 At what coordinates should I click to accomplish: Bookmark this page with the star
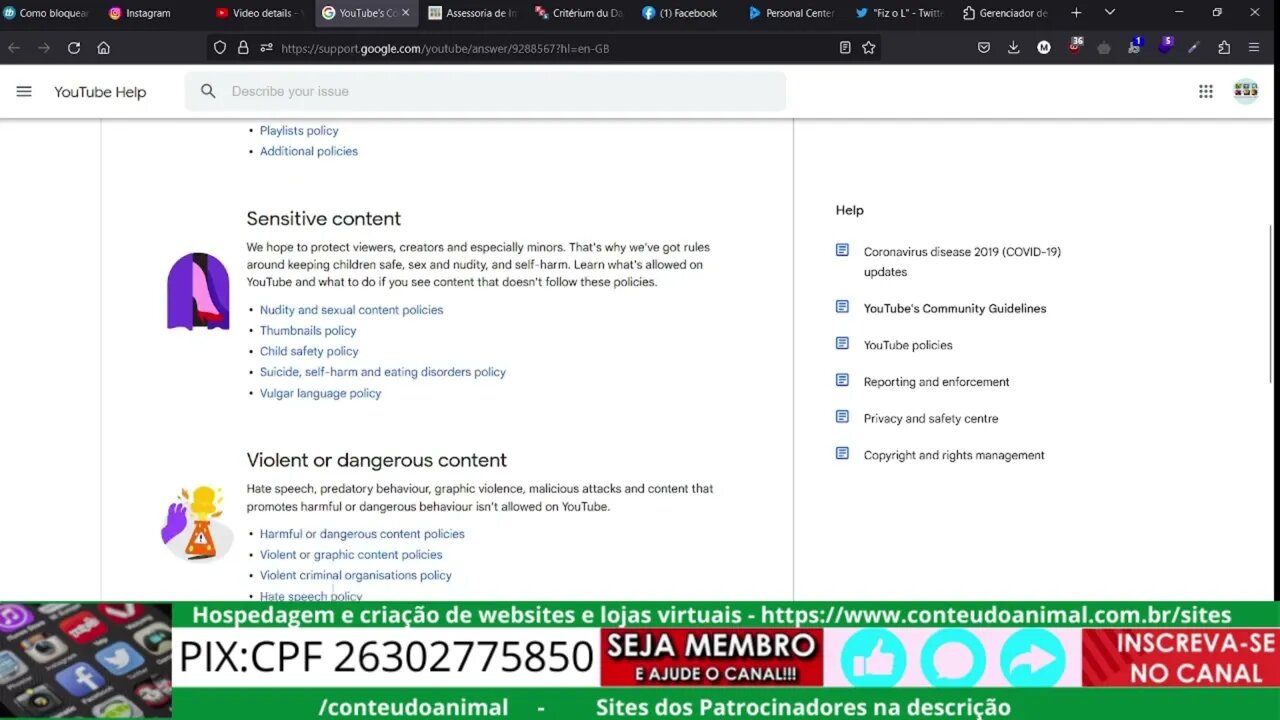868,48
